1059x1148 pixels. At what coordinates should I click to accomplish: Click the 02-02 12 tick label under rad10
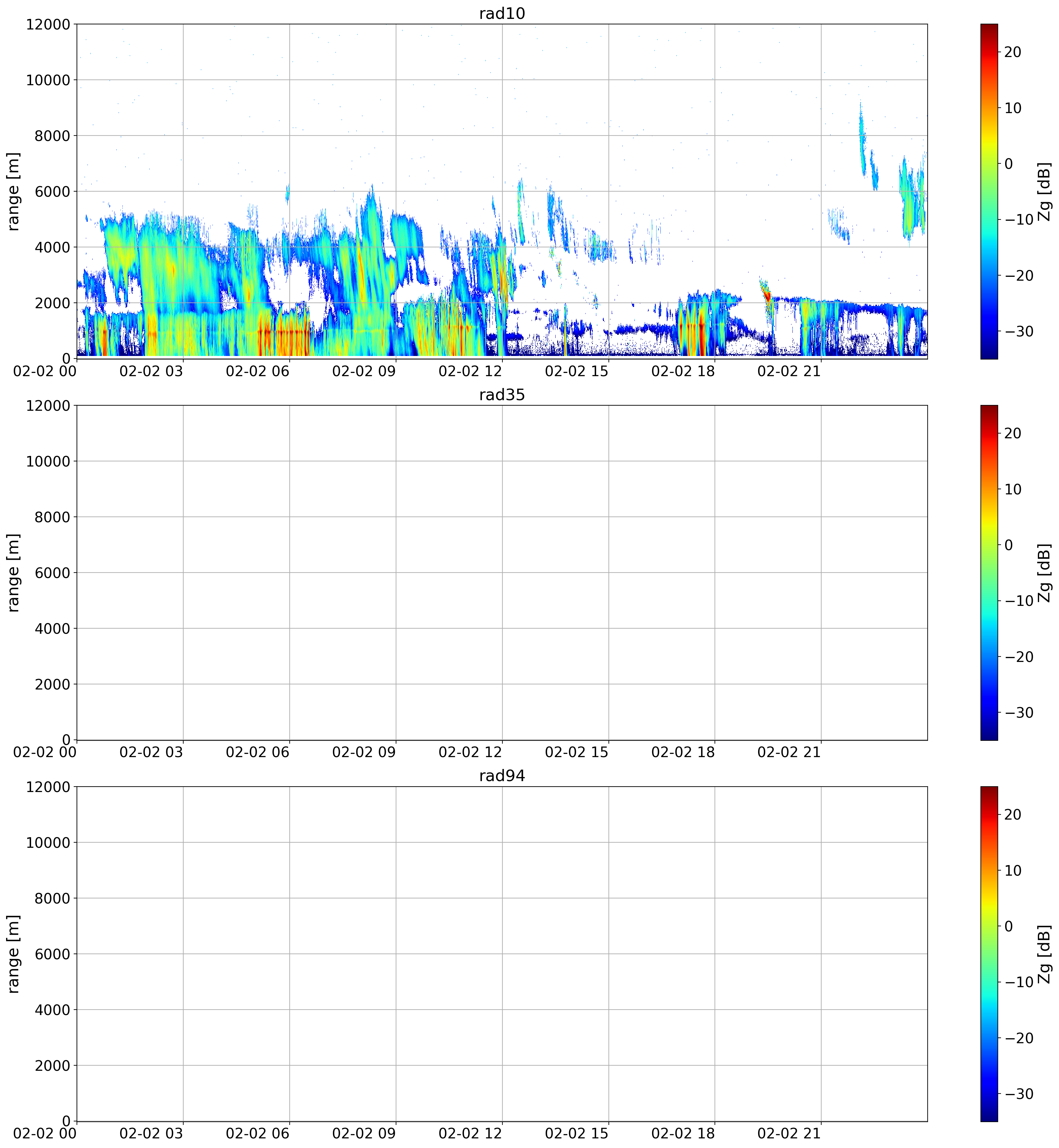click(x=470, y=371)
